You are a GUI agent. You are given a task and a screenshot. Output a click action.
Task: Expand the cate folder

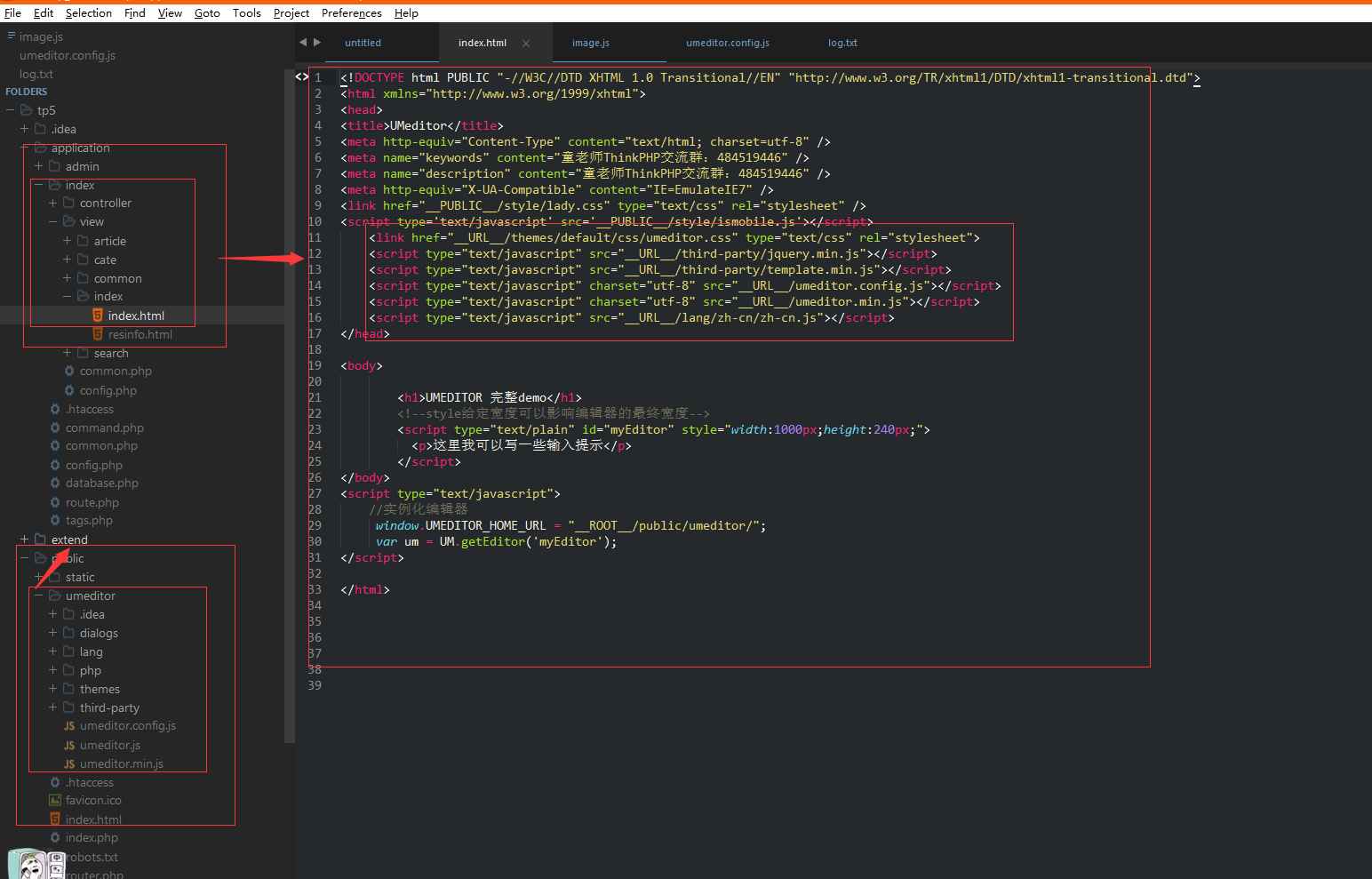[68, 260]
